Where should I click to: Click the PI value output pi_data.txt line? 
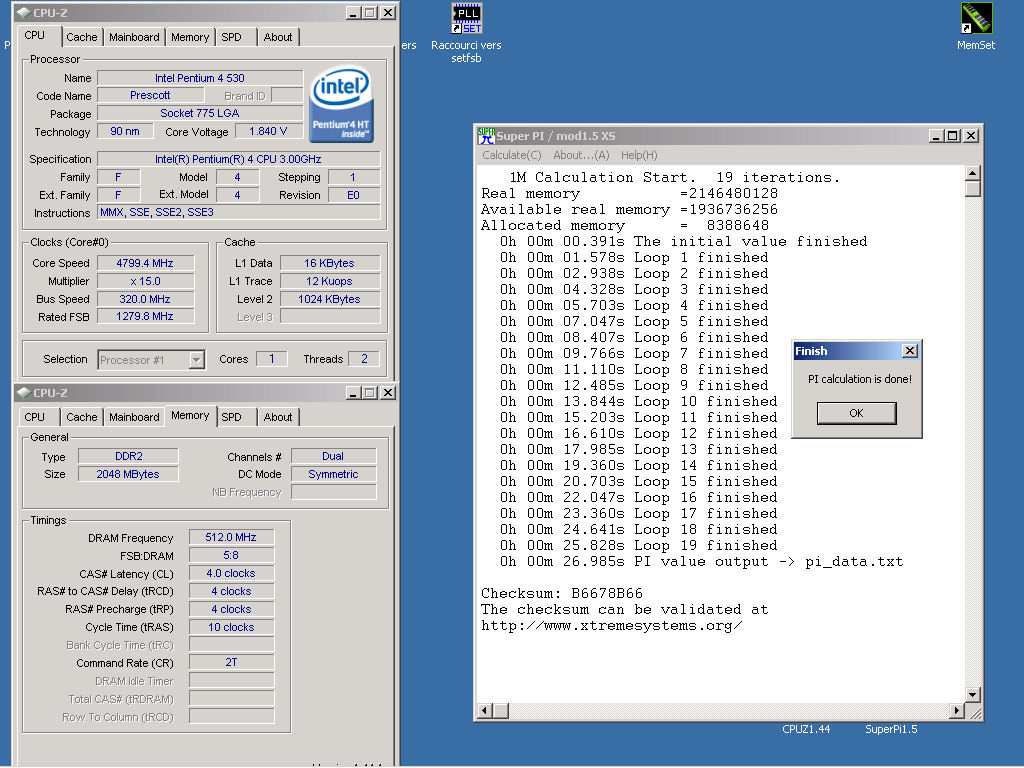click(701, 562)
